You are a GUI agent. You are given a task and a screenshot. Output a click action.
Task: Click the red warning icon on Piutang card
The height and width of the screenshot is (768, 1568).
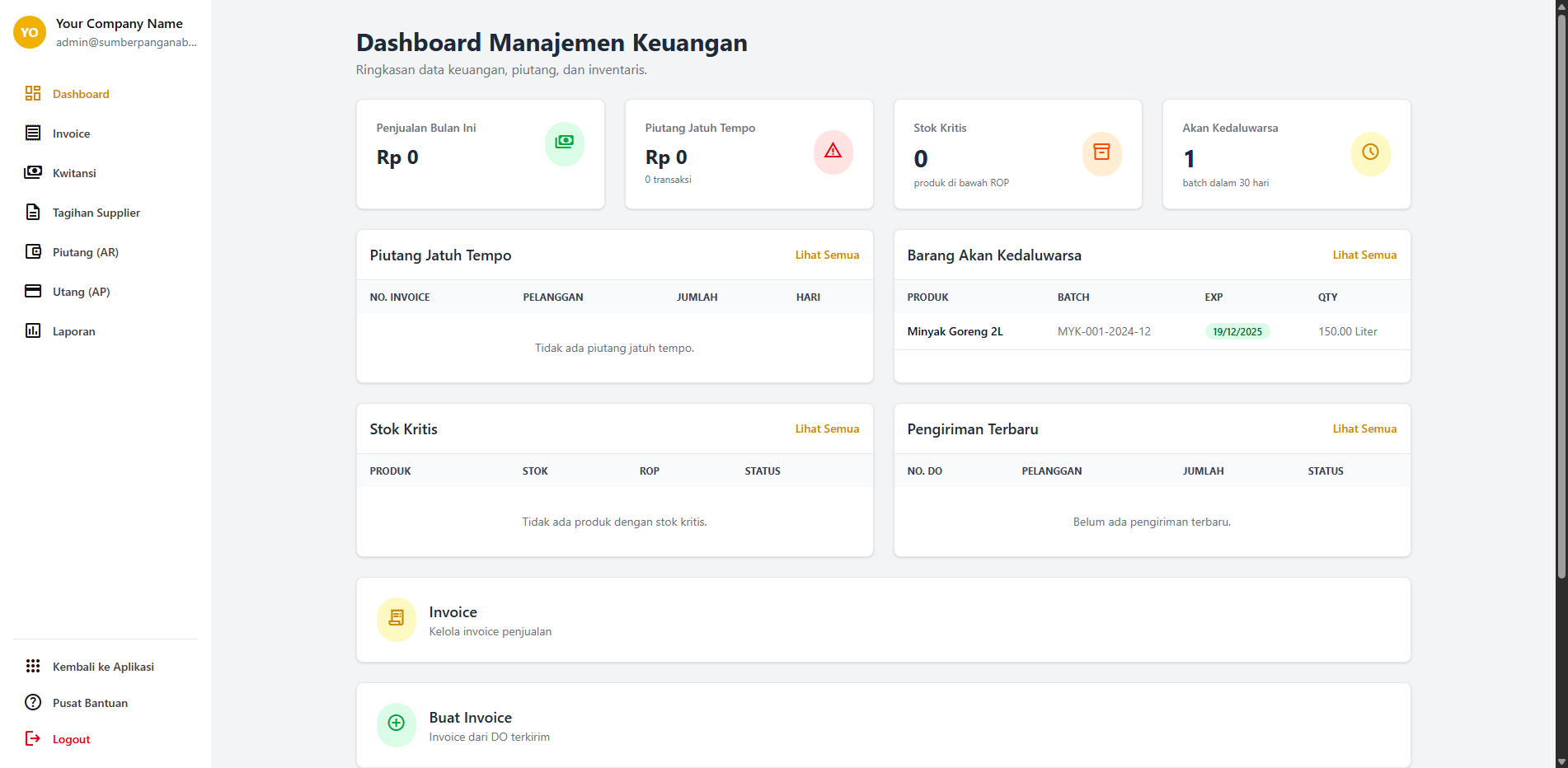pyautogui.click(x=833, y=152)
